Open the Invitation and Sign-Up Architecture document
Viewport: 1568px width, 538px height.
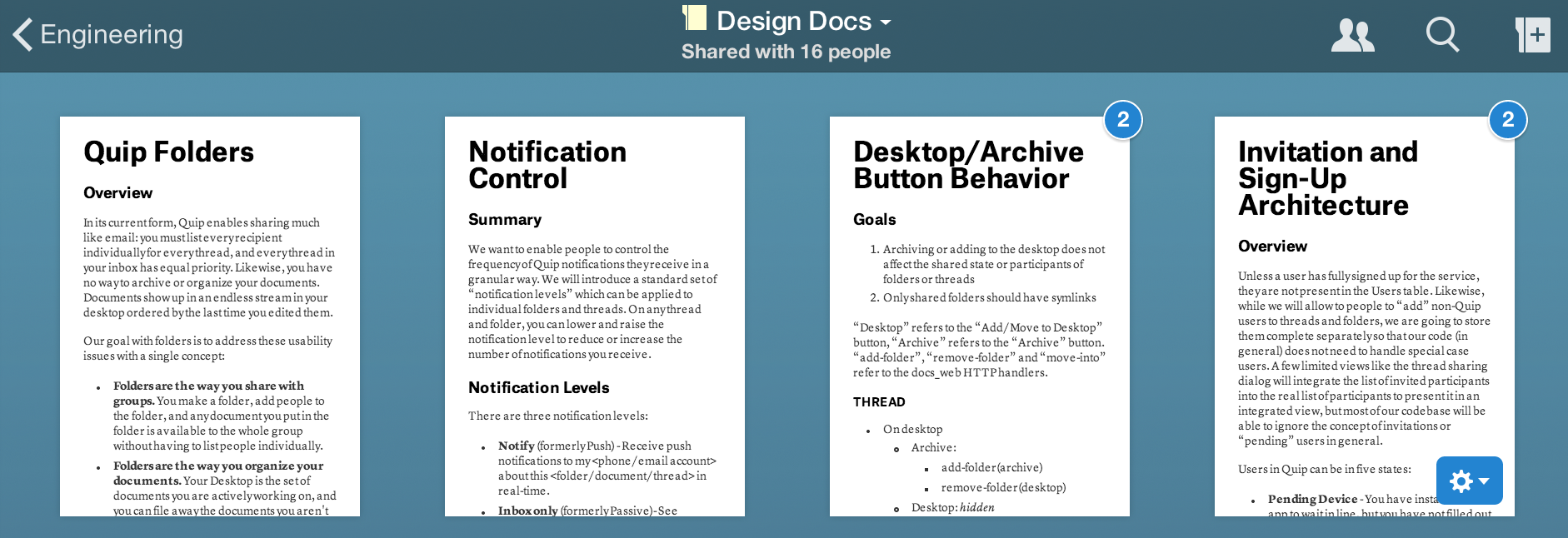point(1365,316)
